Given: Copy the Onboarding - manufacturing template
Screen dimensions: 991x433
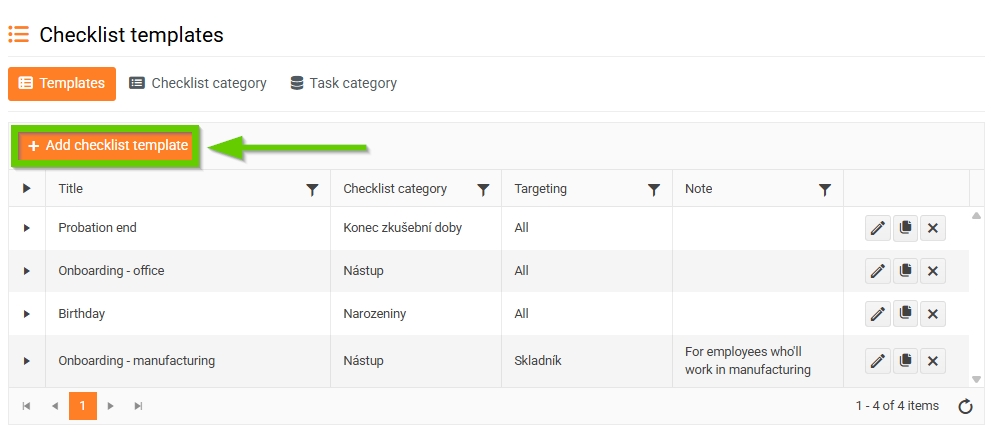Looking at the screenshot, I should click(x=905, y=361).
